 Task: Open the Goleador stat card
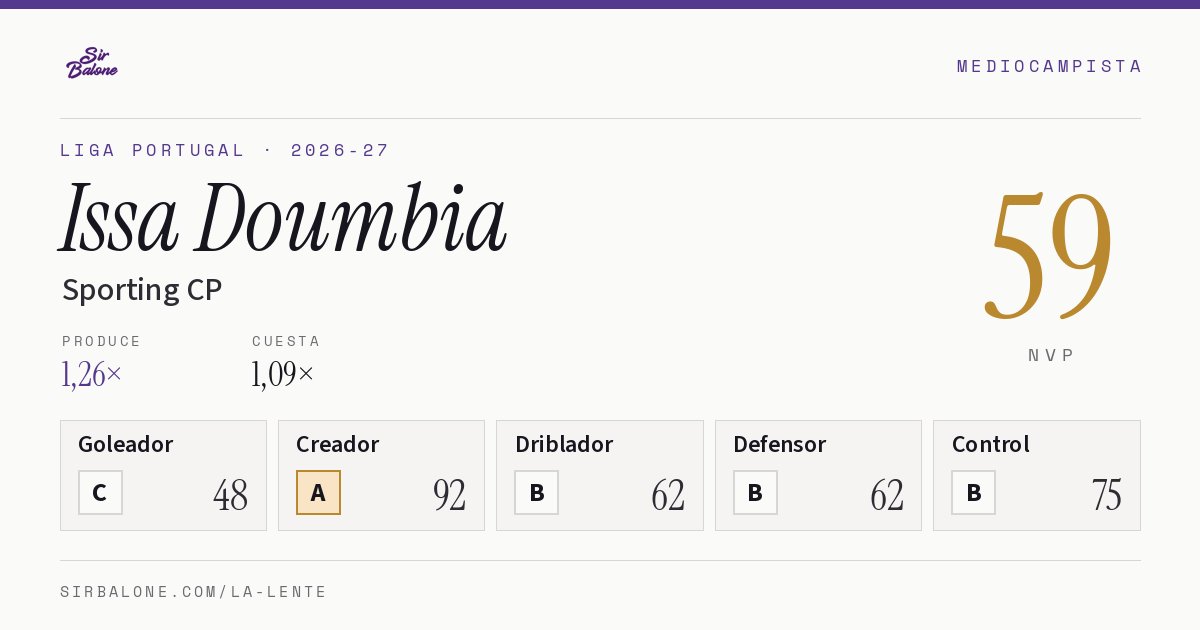point(163,475)
